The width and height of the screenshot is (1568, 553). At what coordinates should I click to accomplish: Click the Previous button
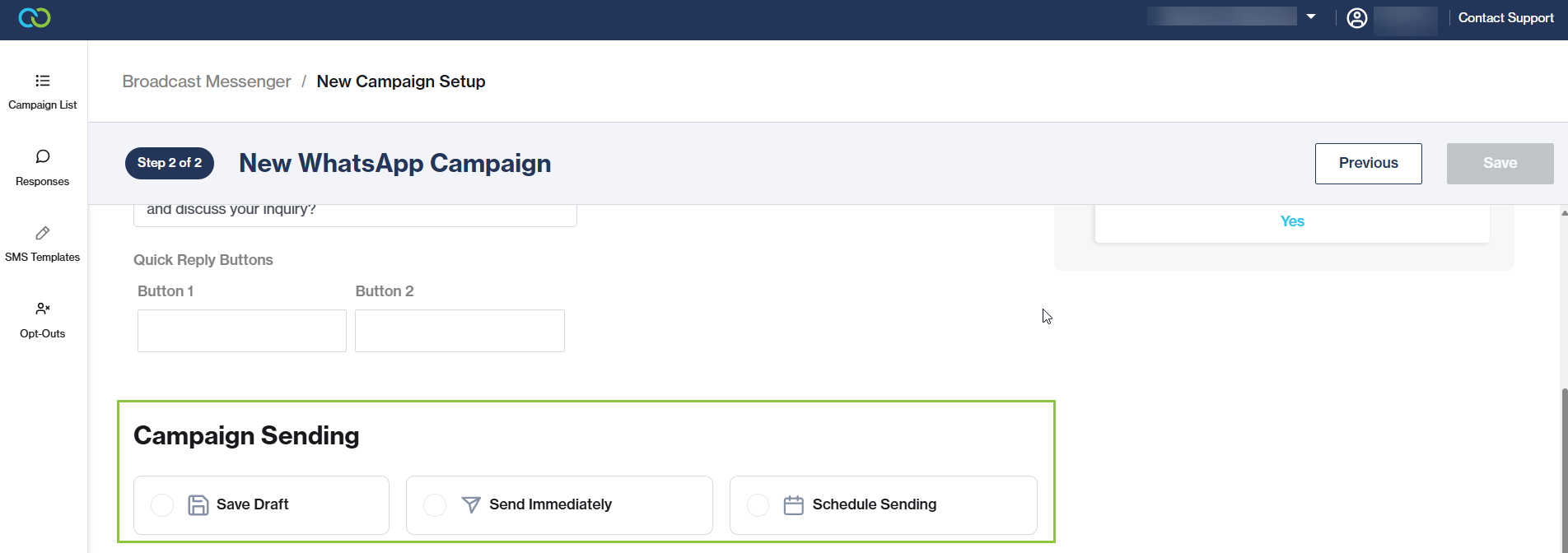1368,163
